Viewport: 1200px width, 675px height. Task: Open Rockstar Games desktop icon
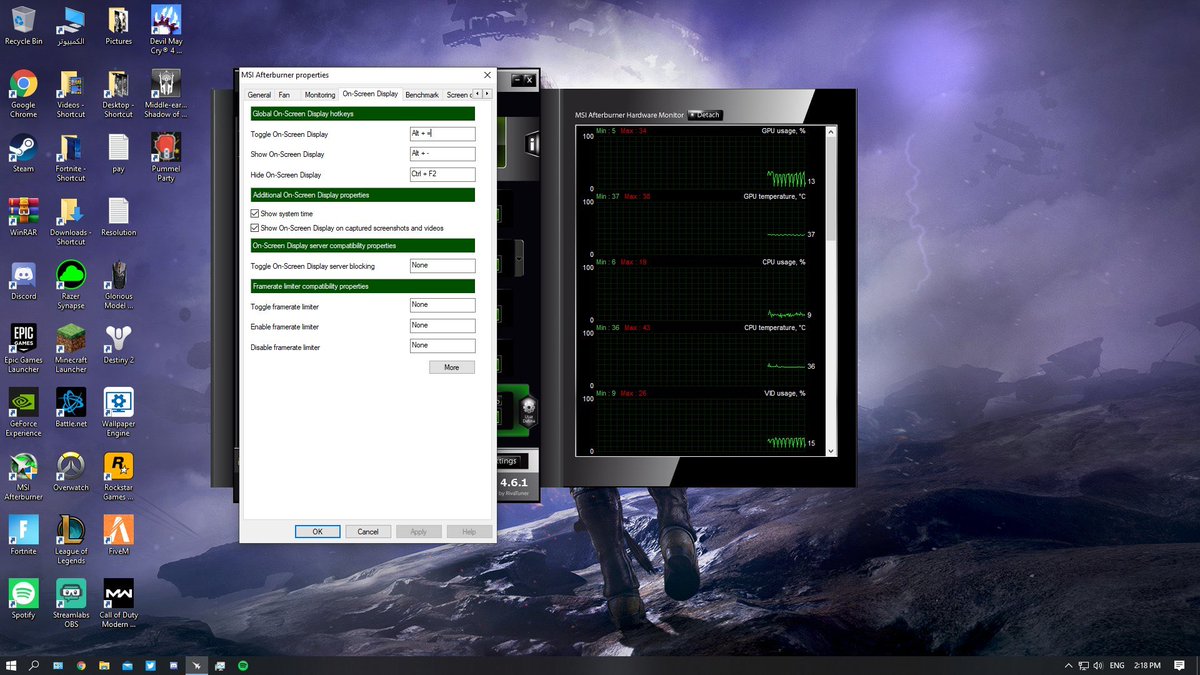coord(118,476)
